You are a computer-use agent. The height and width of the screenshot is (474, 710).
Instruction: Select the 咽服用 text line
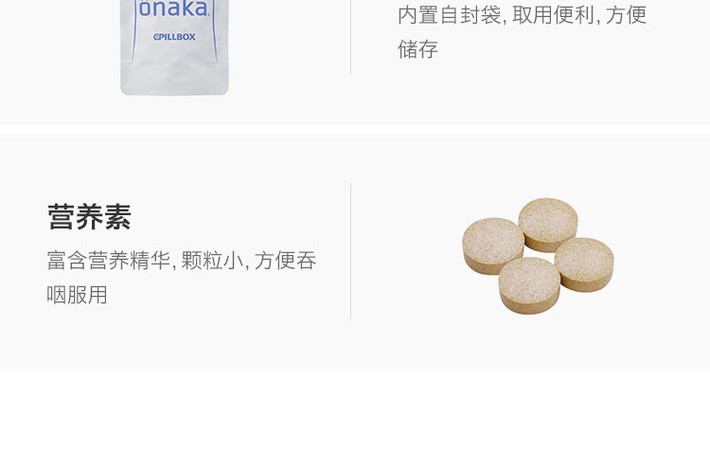pyautogui.click(x=77, y=295)
